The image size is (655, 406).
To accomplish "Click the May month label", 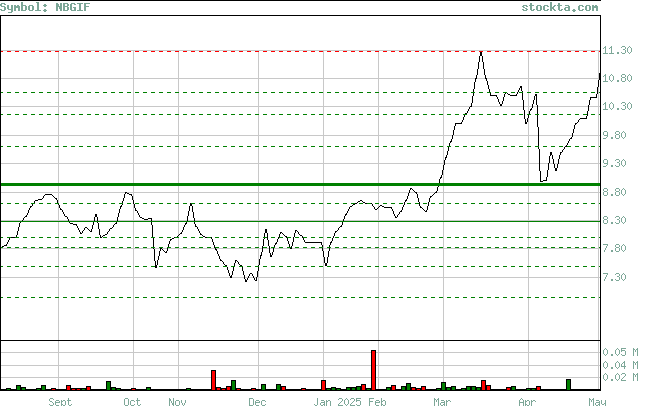I will (x=597, y=401).
